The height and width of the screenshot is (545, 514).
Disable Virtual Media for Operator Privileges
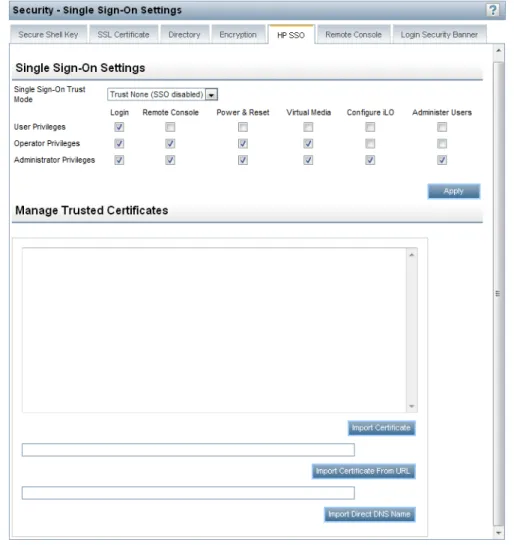pyautogui.click(x=308, y=144)
